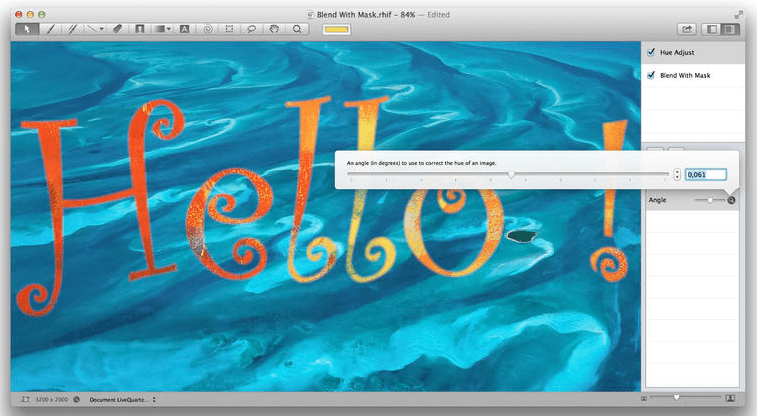Click the round icon after dimensions
The image size is (757, 416).
tap(76, 400)
